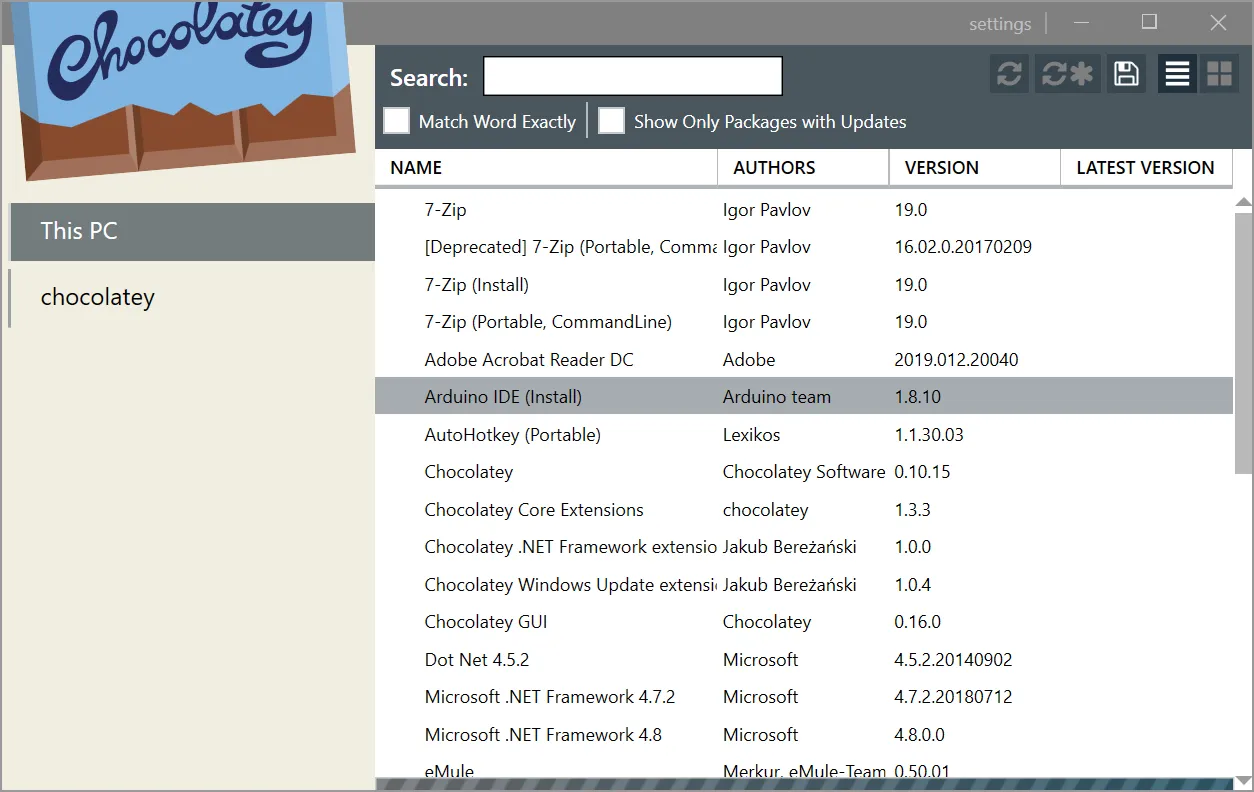This screenshot has height=792, width=1254.
Task: Sort by AUTHORS column header
Action: point(803,168)
